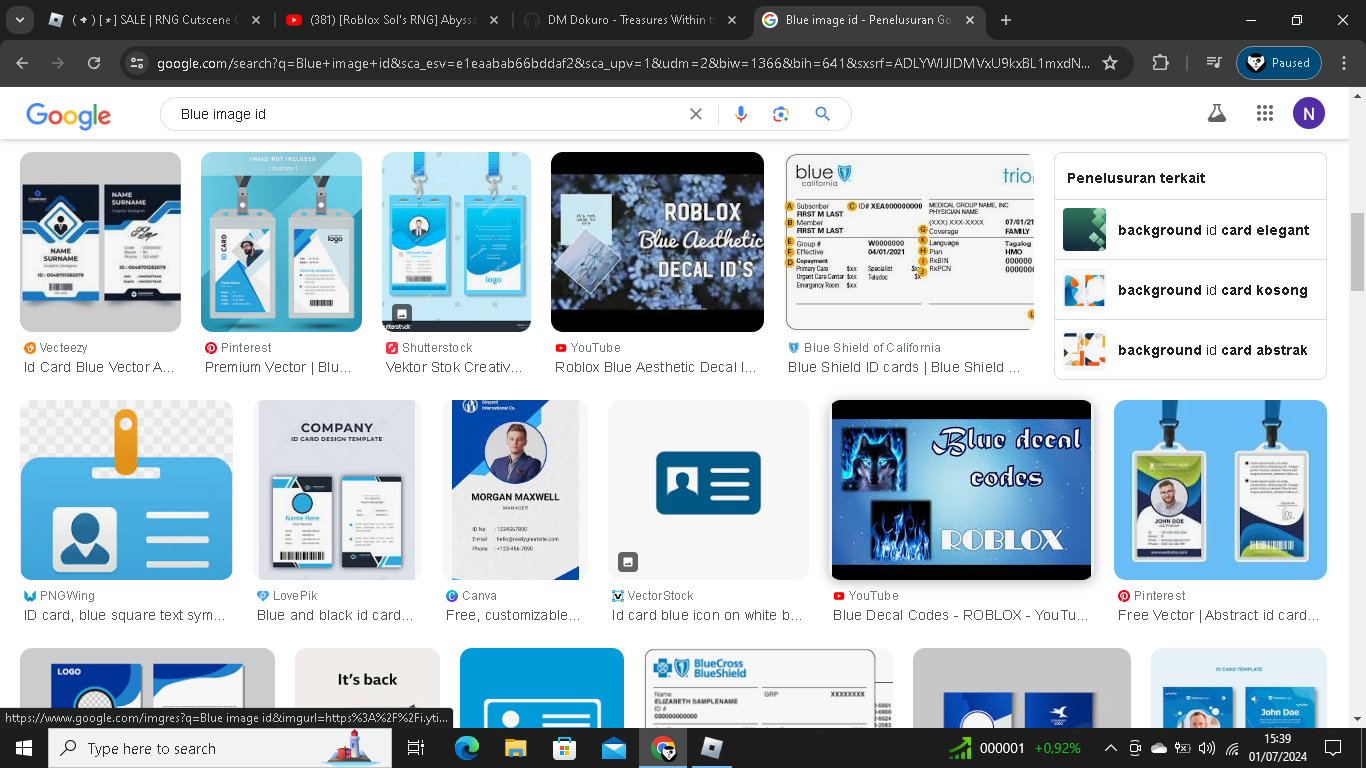Switch to the DM Dokuro tab

click(630, 20)
